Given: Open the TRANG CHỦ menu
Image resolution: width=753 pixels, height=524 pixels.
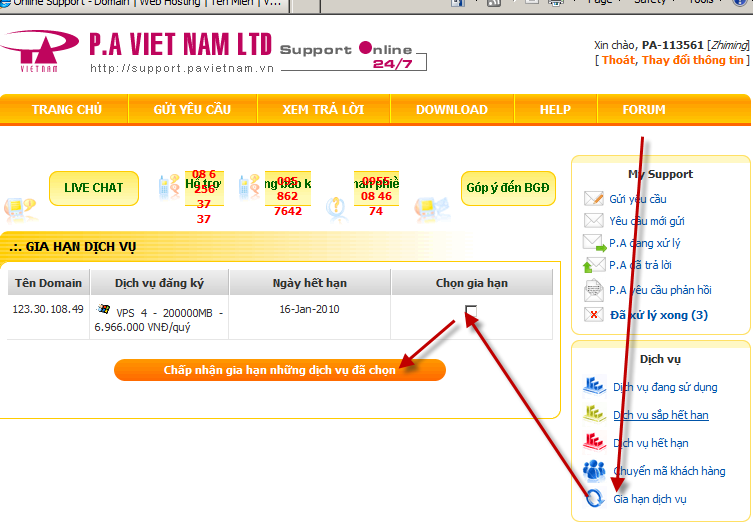Looking at the screenshot, I should pos(67,110).
